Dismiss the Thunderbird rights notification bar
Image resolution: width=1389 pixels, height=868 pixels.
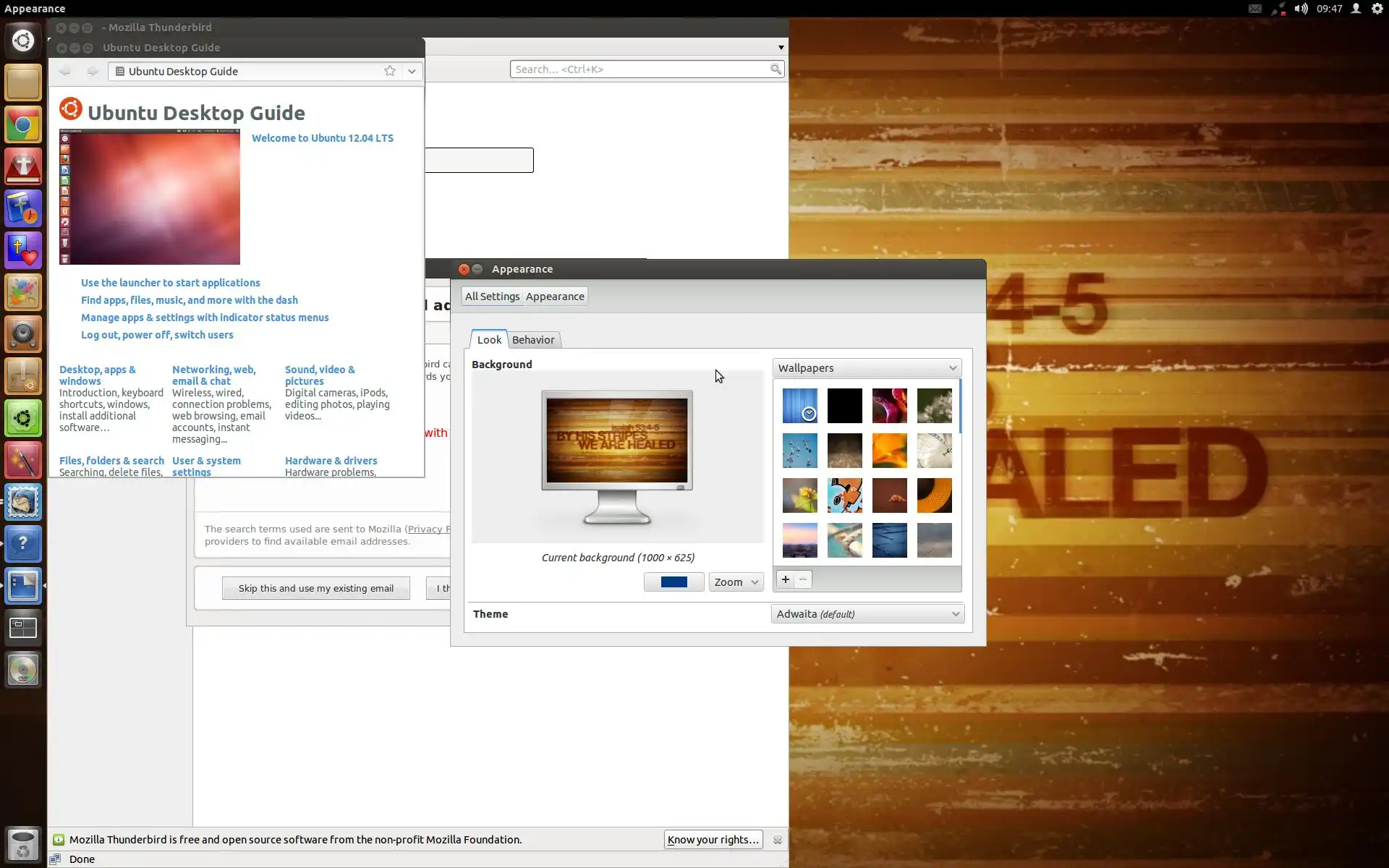(x=778, y=840)
